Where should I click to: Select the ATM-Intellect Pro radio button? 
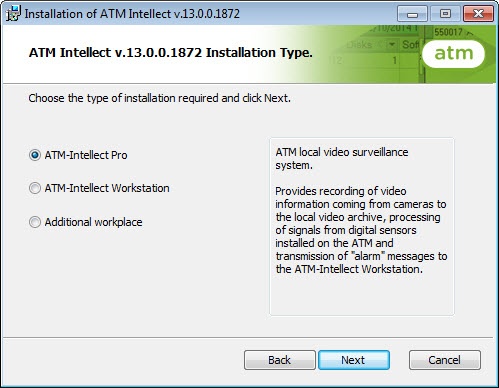tap(35, 155)
